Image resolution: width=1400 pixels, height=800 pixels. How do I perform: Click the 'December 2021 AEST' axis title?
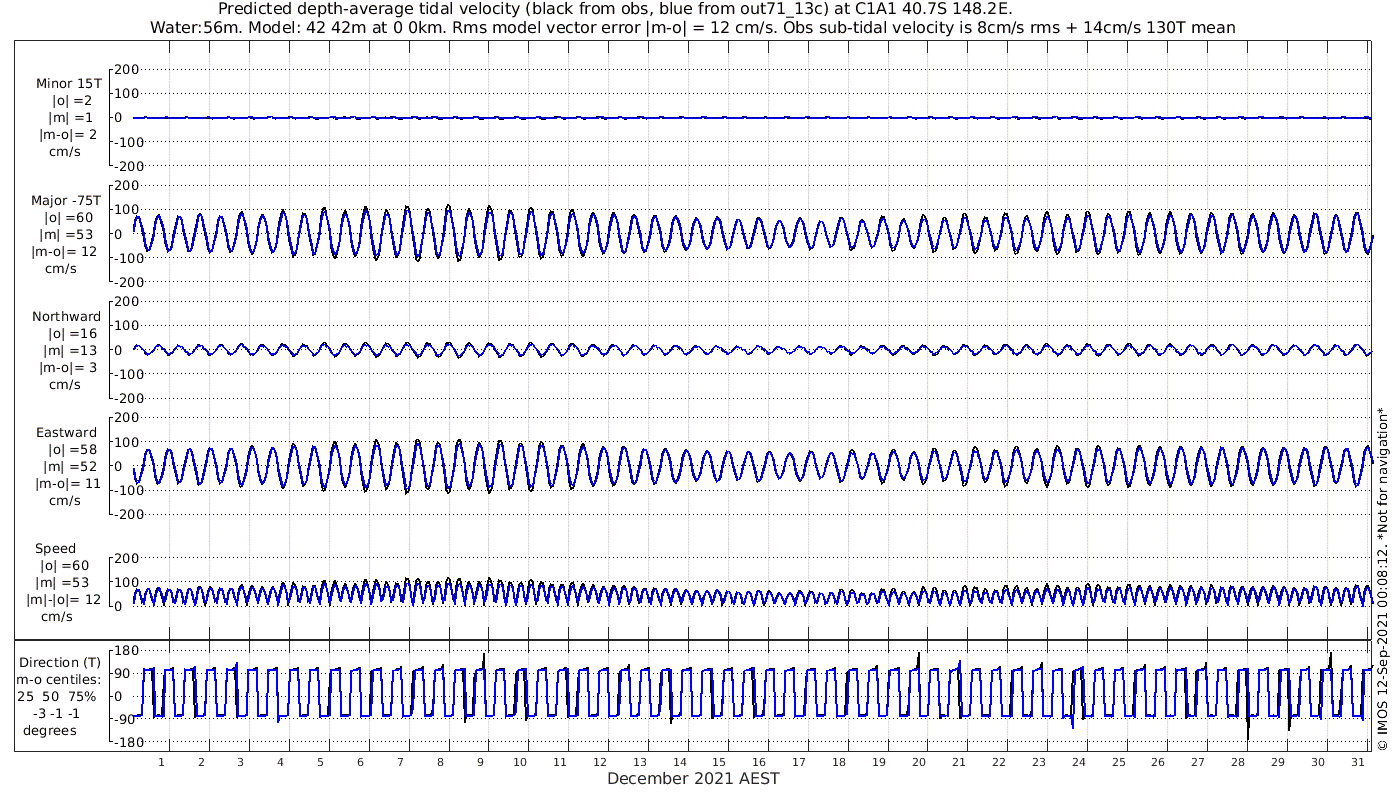coord(693,779)
